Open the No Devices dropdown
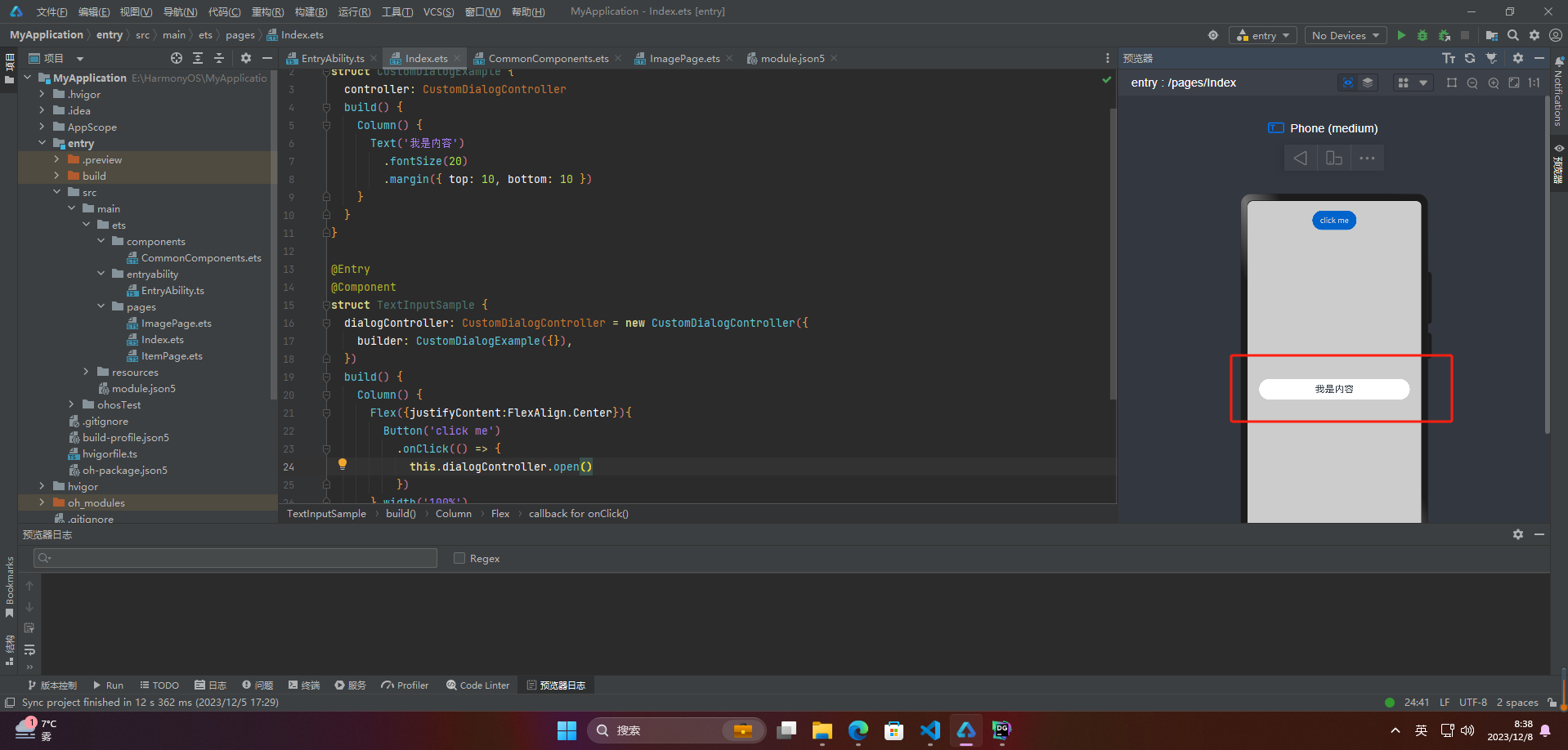This screenshot has height=750, width=1568. [x=1345, y=35]
